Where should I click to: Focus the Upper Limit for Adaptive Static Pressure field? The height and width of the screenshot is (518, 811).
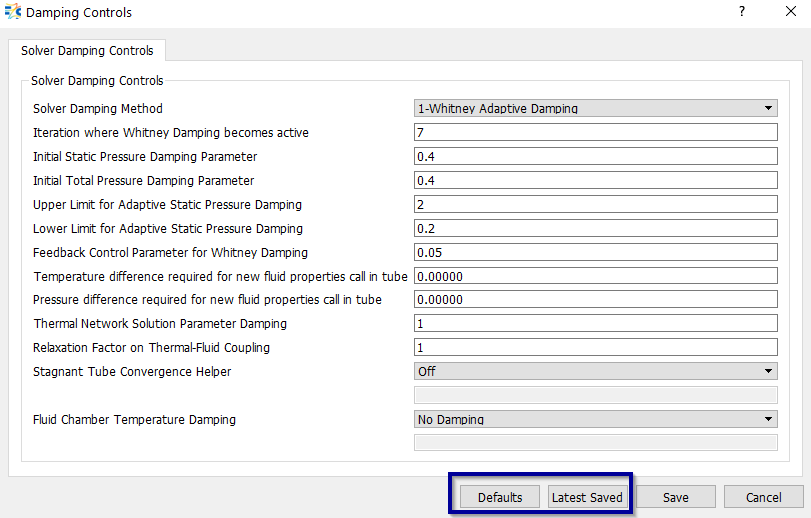coord(596,204)
